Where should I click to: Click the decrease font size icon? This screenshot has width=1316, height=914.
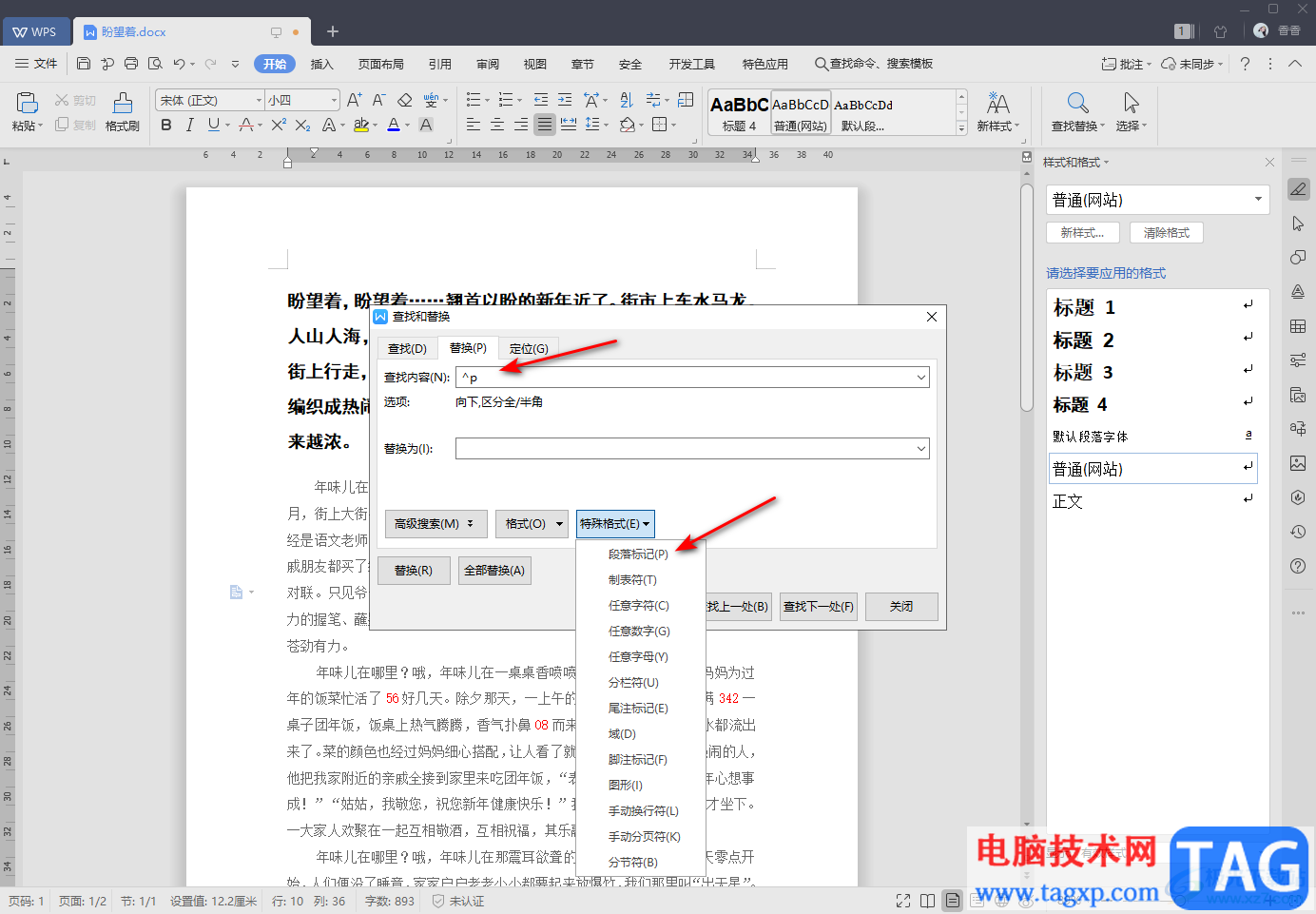coord(378,100)
